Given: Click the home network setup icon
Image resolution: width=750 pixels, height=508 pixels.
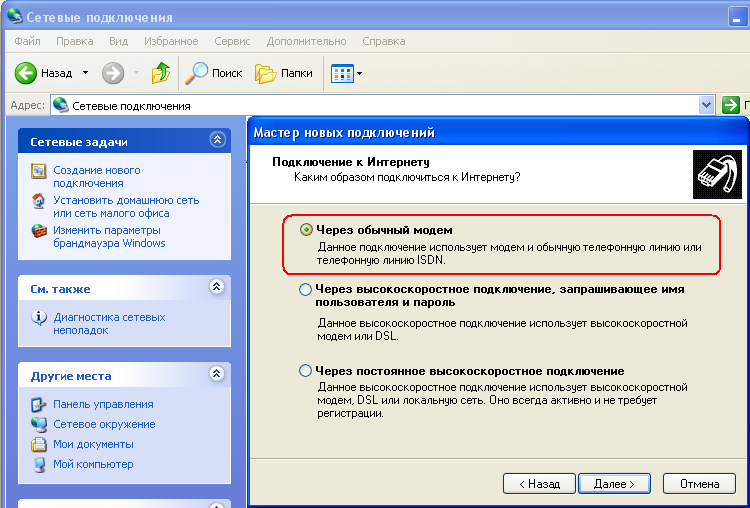Looking at the screenshot, I should coord(38,201).
